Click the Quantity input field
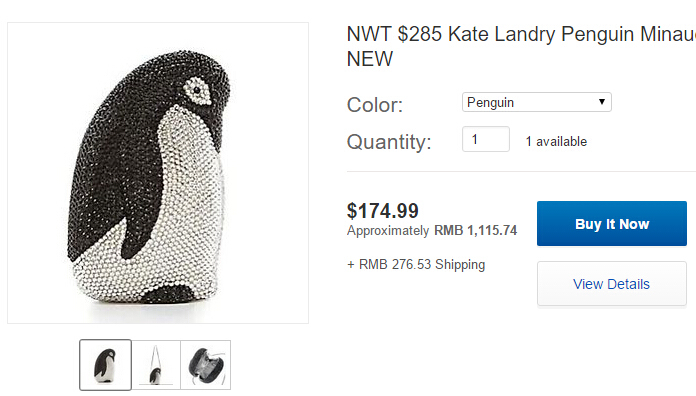This screenshot has width=696, height=396. point(486,139)
